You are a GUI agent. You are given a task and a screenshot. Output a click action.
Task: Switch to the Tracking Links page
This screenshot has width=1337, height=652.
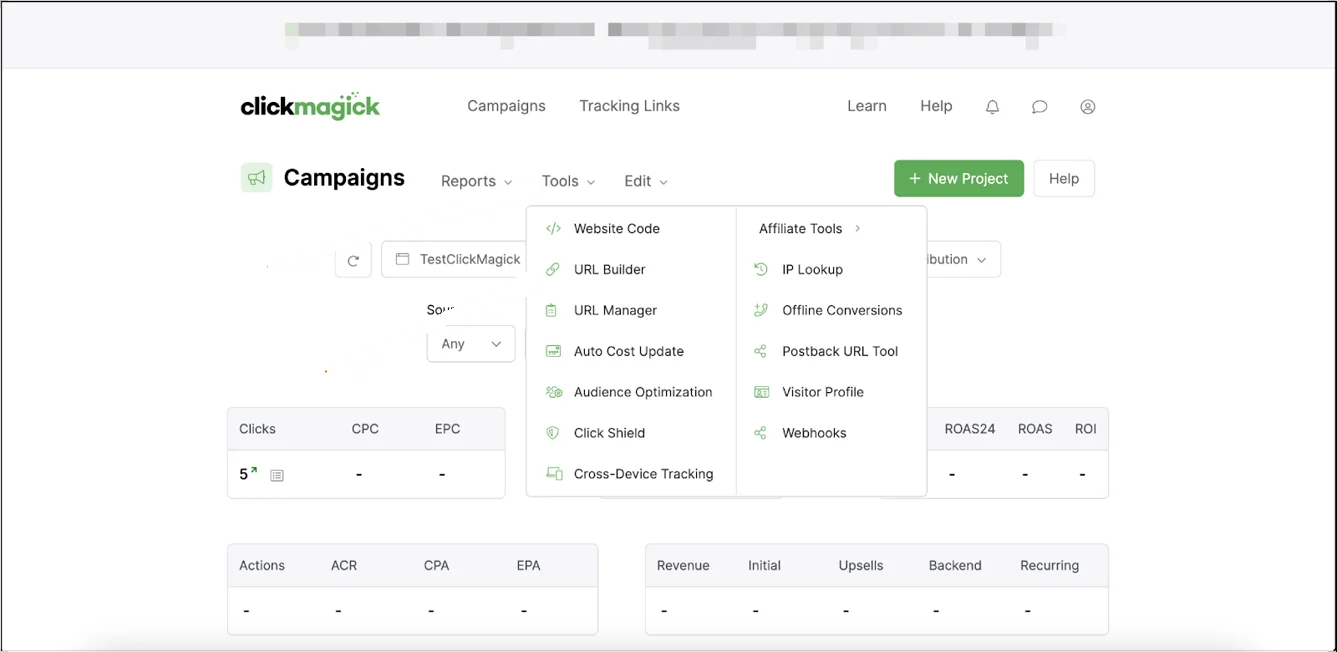(629, 105)
